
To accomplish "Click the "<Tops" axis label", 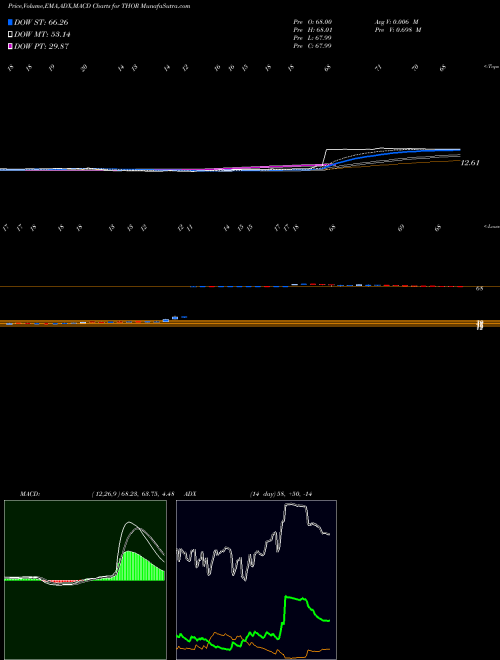I will (491, 67).
